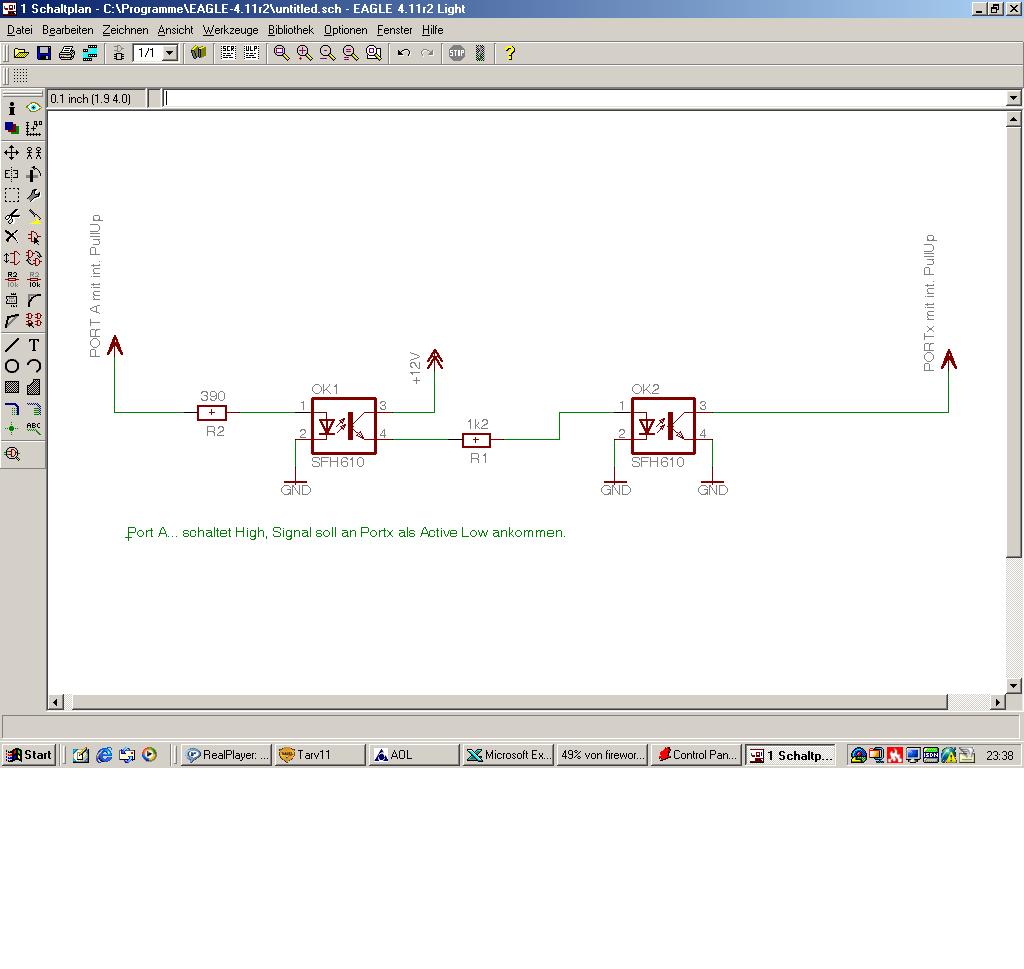Redo the last undone action

click(427, 54)
